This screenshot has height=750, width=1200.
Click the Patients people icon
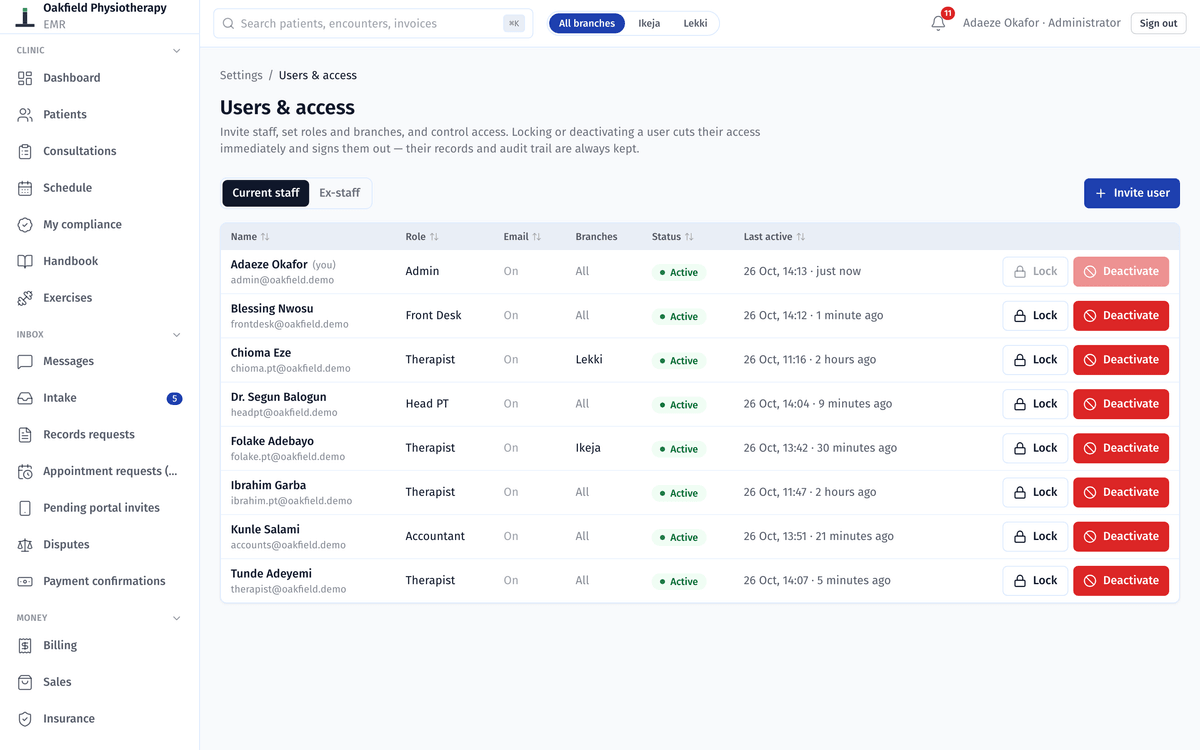tap(25, 115)
